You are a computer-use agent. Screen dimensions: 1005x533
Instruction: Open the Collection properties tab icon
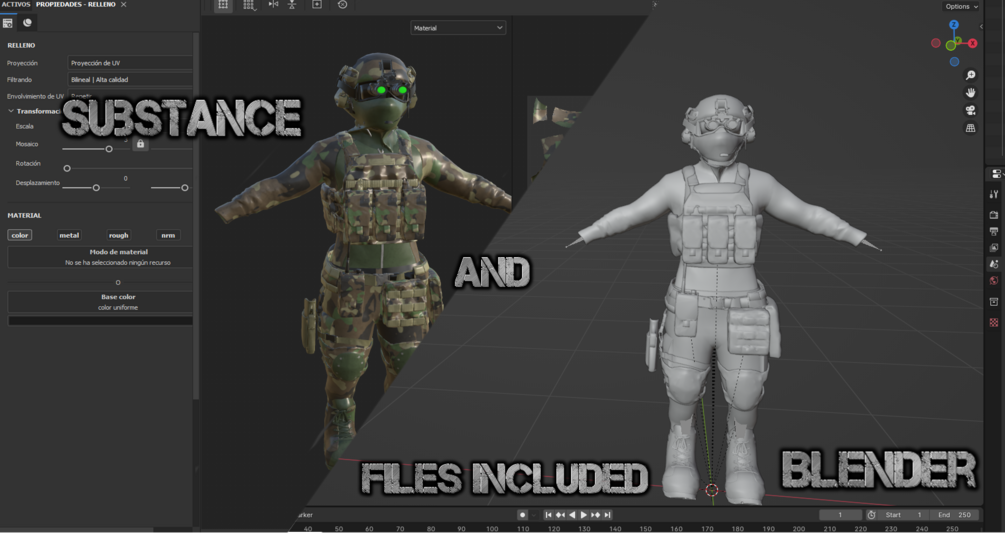pyautogui.click(x=994, y=302)
